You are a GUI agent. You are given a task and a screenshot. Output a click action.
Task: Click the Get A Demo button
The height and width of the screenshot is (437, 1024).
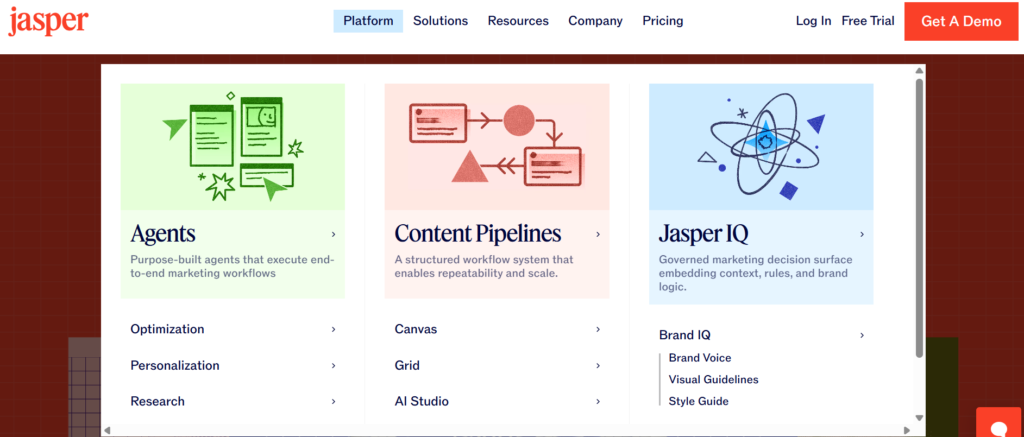click(x=961, y=22)
